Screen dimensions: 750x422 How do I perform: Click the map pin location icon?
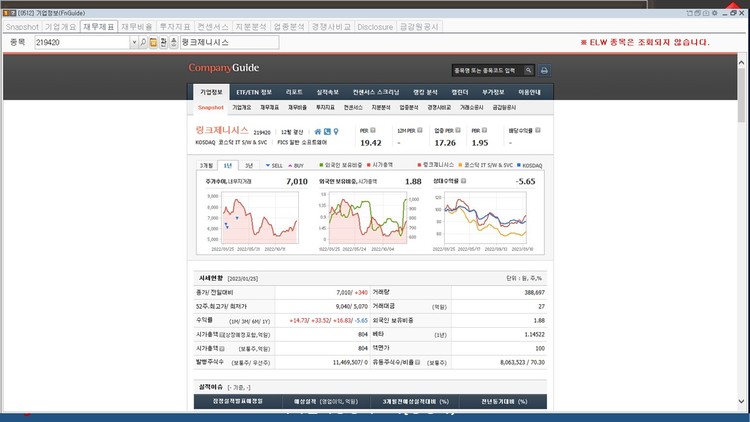(x=336, y=132)
